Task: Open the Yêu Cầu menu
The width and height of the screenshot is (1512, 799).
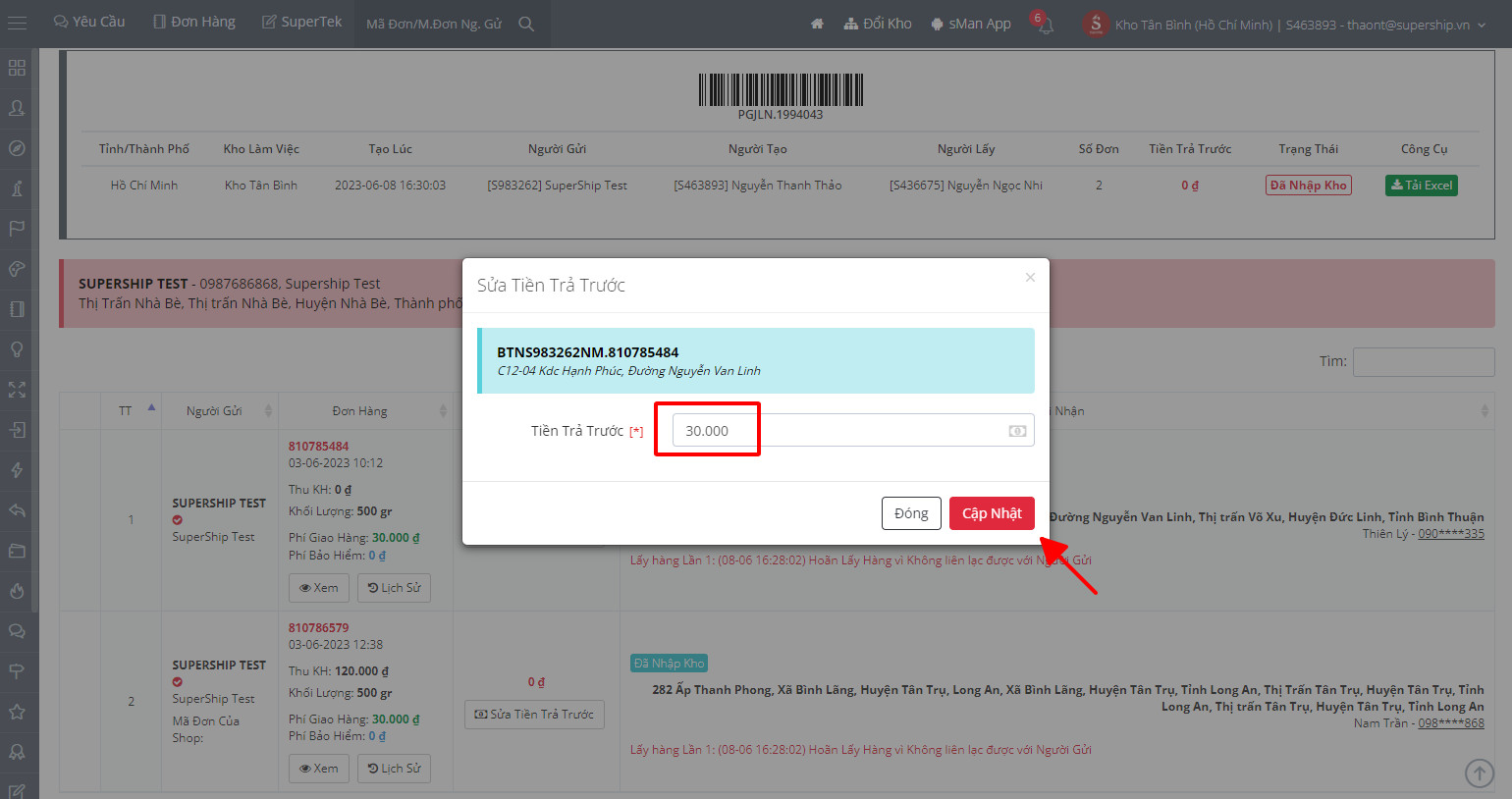Action: pyautogui.click(x=89, y=23)
